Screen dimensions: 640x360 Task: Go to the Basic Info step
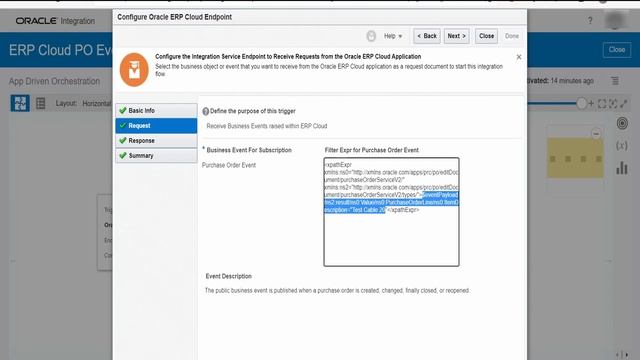156,111
